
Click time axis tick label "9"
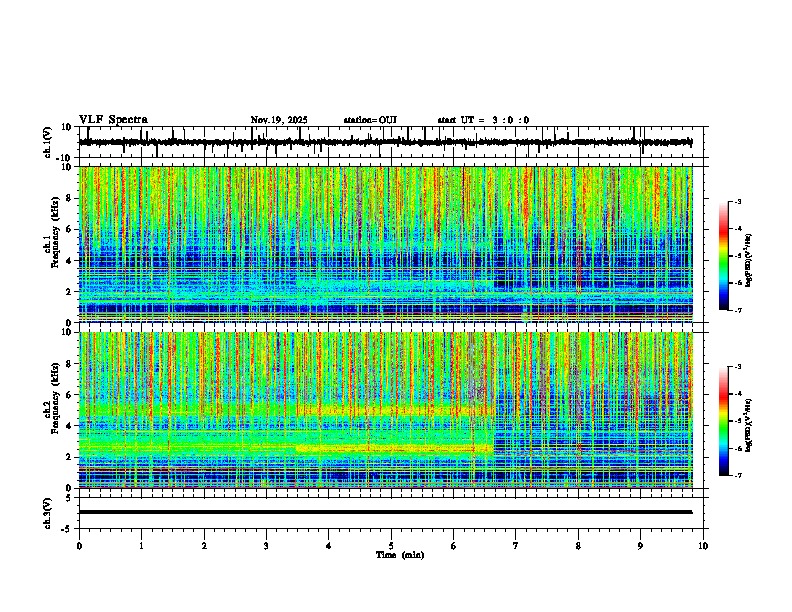coord(640,546)
